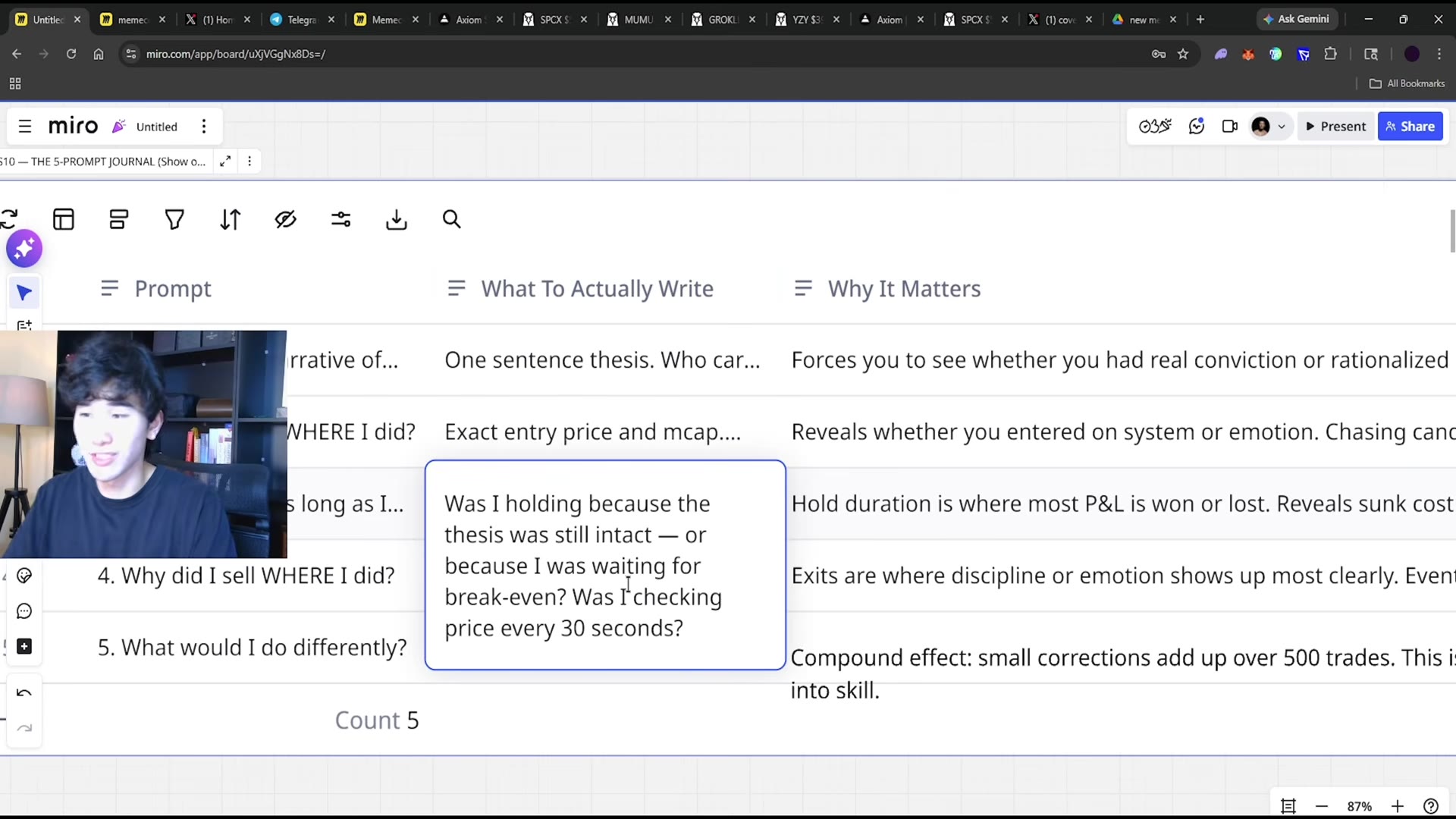Reload the Miro page
The width and height of the screenshot is (1456, 819).
coord(71,54)
